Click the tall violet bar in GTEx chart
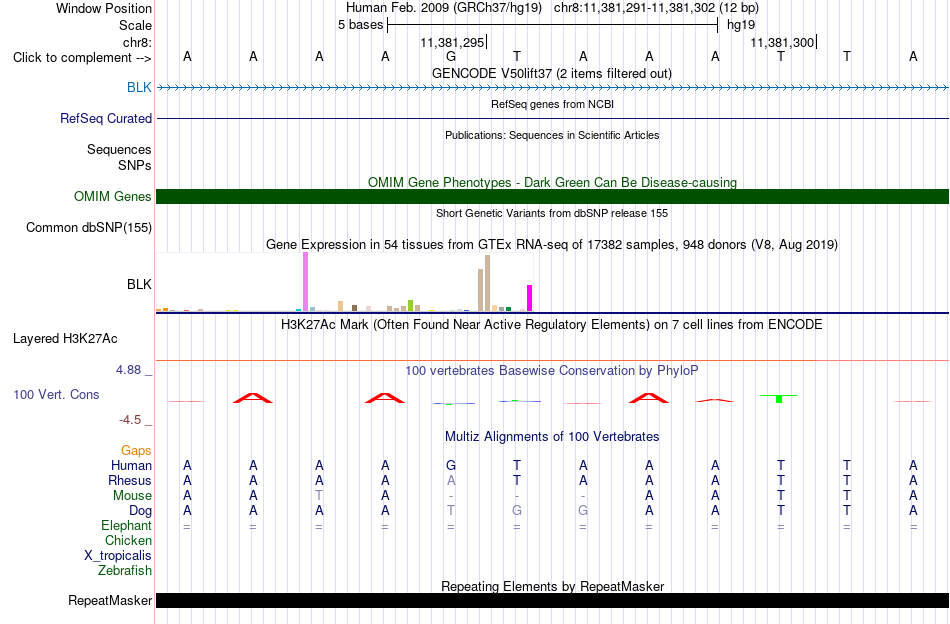This screenshot has width=950, height=624. (x=305, y=282)
